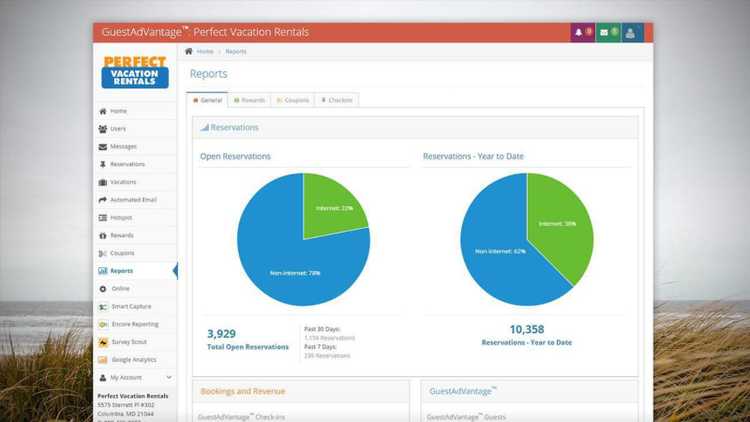
Task: Click the Perfect Vacation Rentals logo
Action: [x=135, y=72]
